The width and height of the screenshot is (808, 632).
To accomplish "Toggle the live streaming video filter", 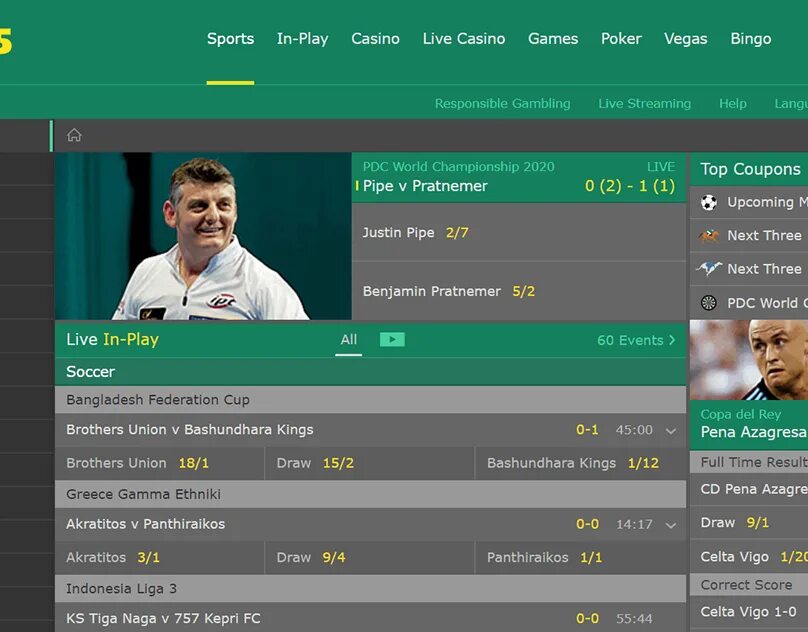I will tap(392, 340).
